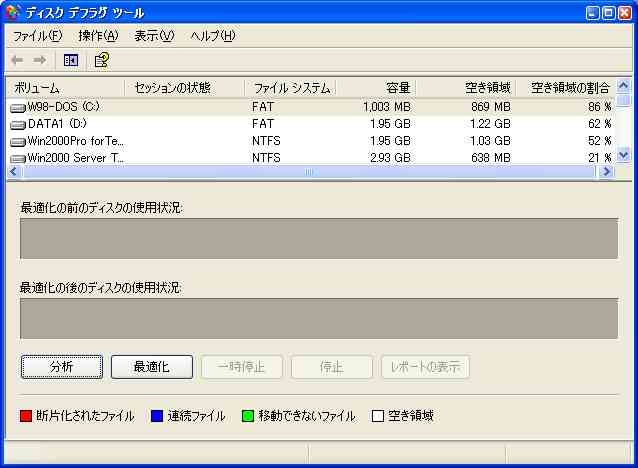Toggle the console tree pane icon
This screenshot has height=468, width=638.
tap(71, 60)
